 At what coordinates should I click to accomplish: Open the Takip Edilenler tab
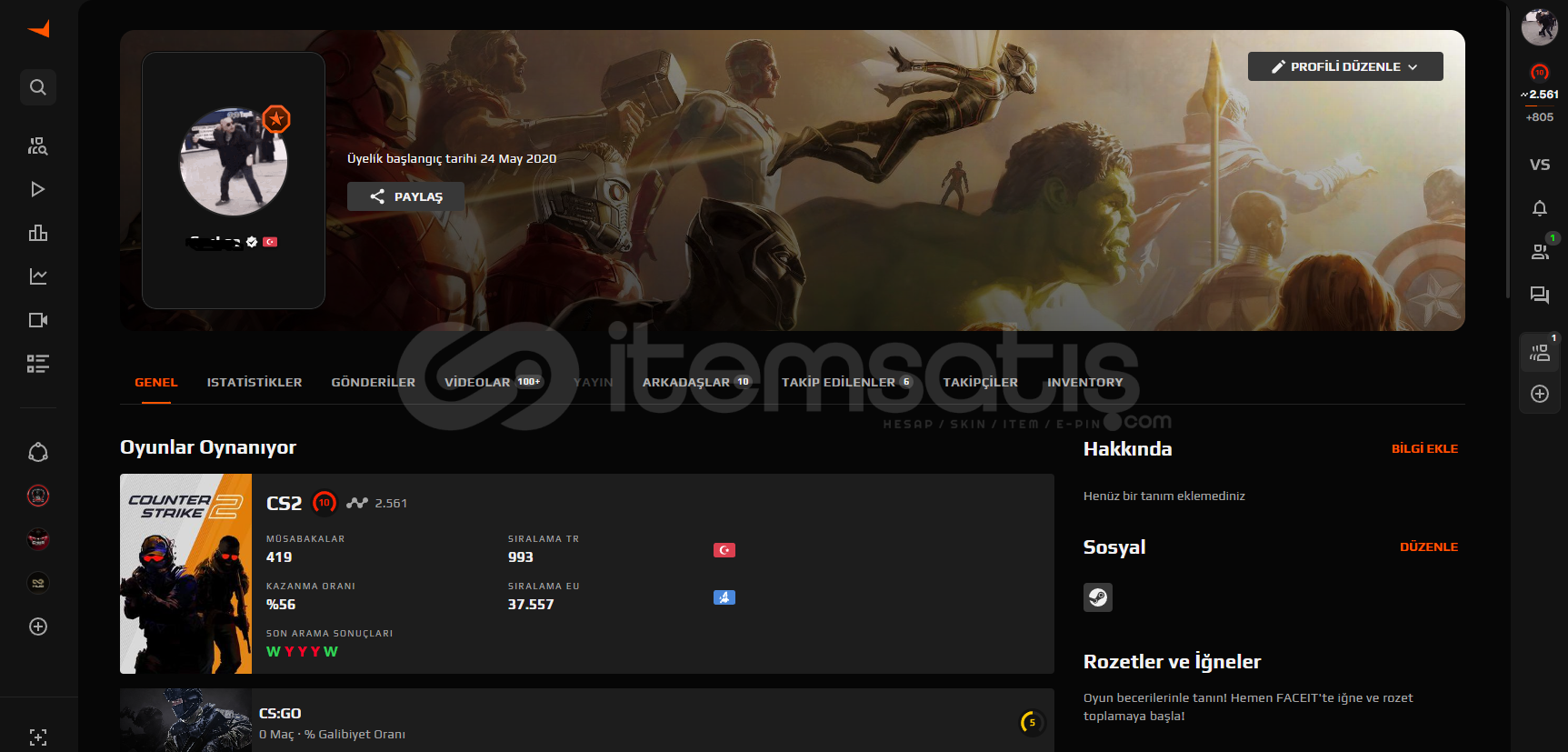click(x=847, y=382)
